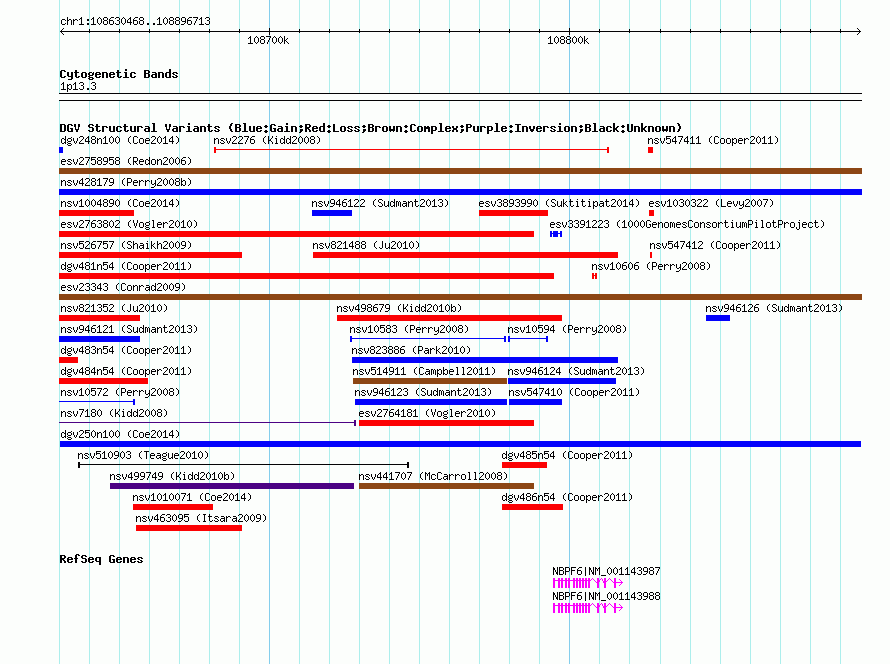Select the nsv946122 (Sudmant2013) blue gain bar
The height and width of the screenshot is (664, 890).
332,213
